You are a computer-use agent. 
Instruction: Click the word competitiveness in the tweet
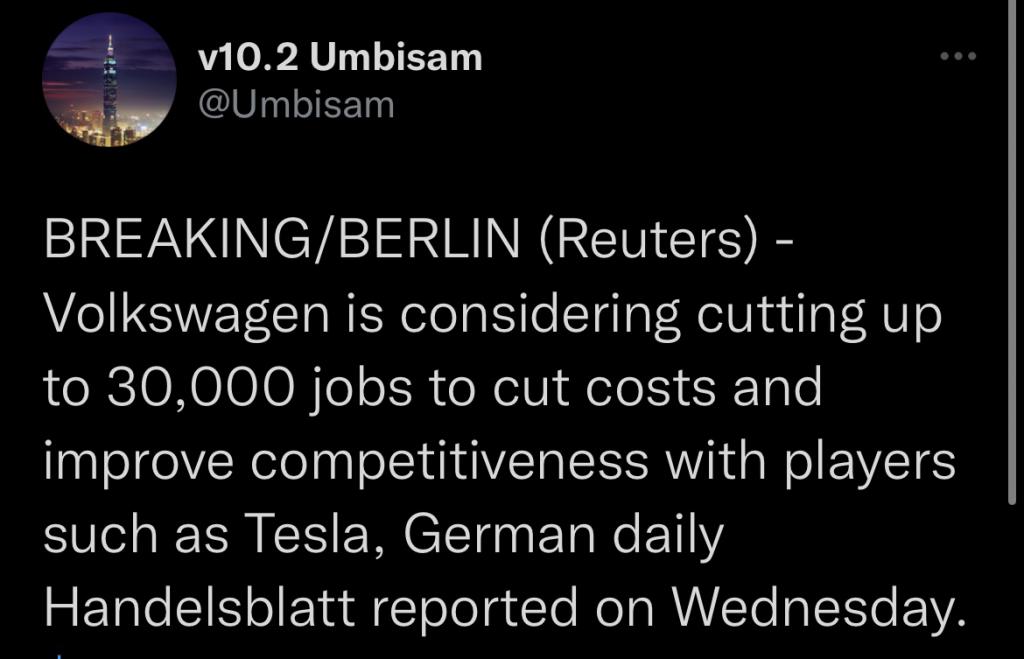[449, 462]
